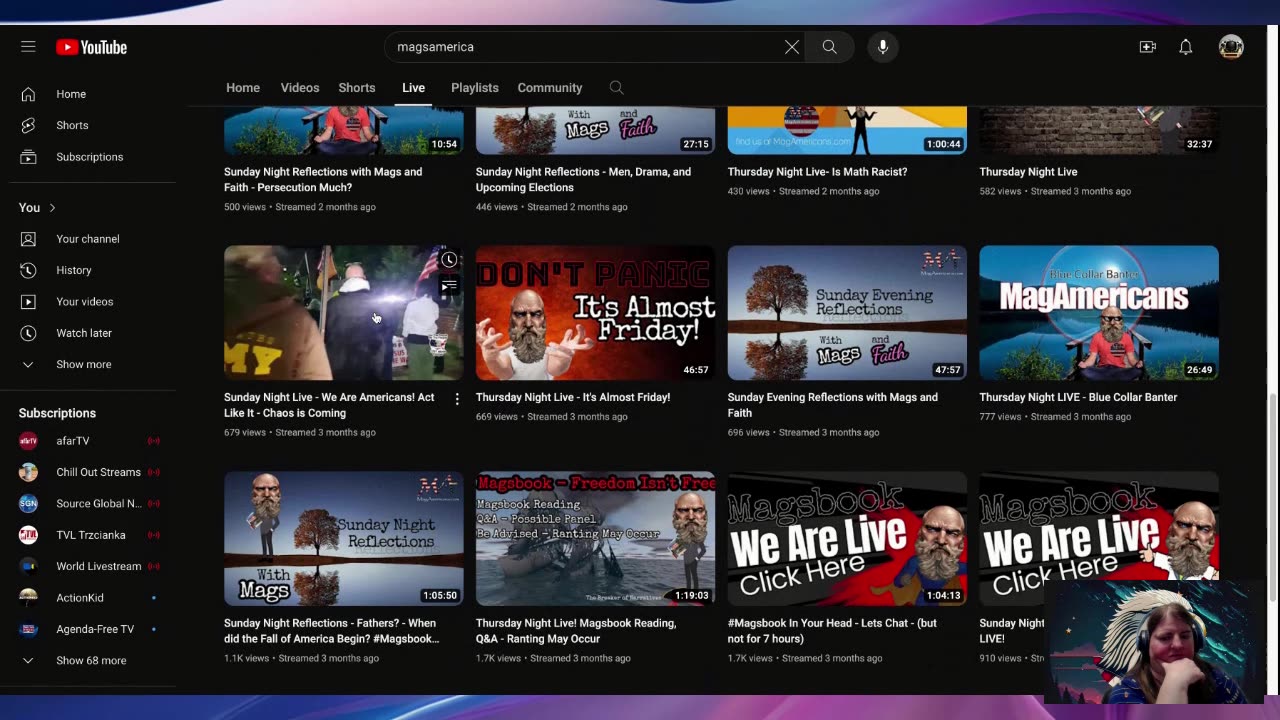1280x720 pixels.
Task: Open 'Men, Drama, and Upcoming Elections' title
Action: pos(583,180)
